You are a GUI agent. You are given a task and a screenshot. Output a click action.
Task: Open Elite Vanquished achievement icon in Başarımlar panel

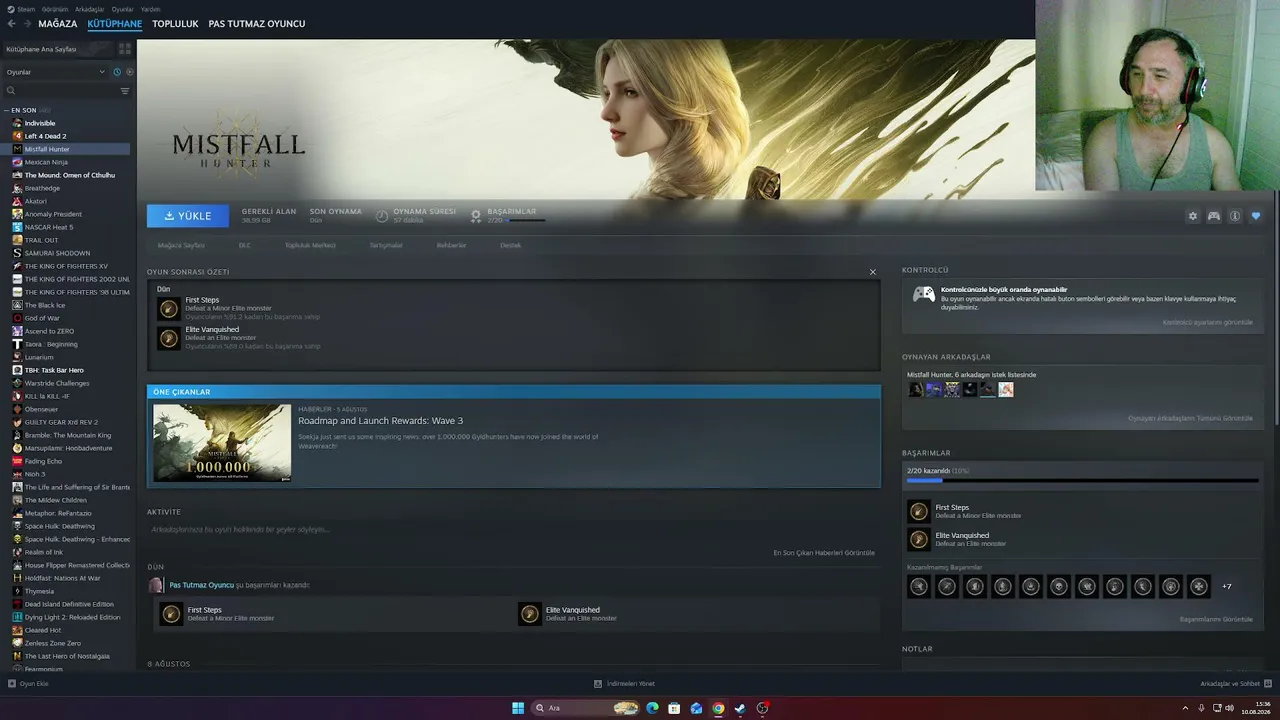point(918,539)
